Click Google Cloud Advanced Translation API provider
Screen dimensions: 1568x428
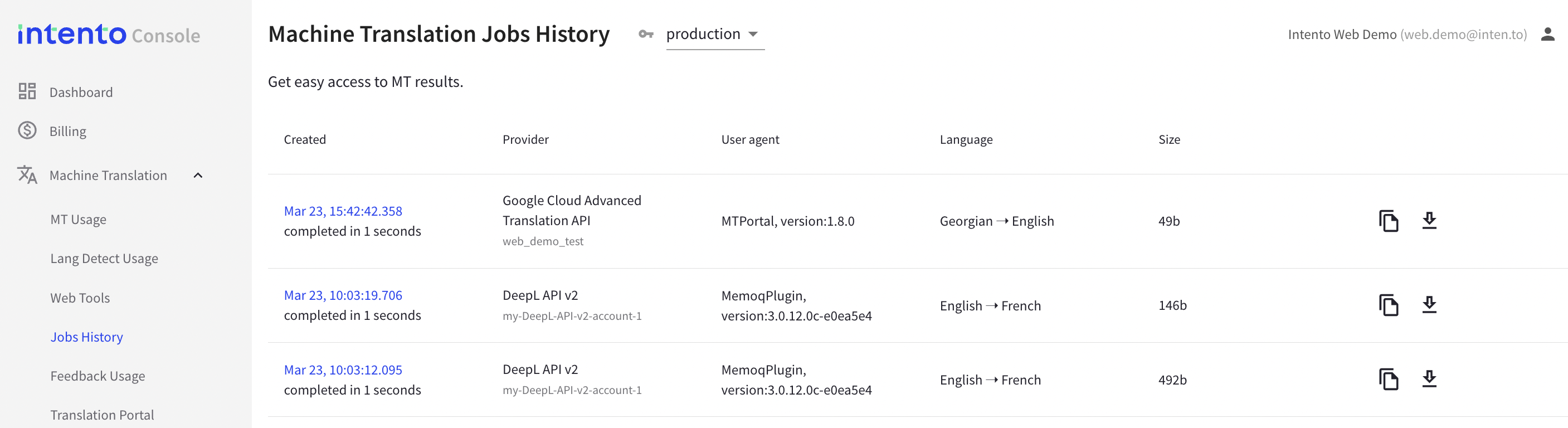click(x=572, y=210)
